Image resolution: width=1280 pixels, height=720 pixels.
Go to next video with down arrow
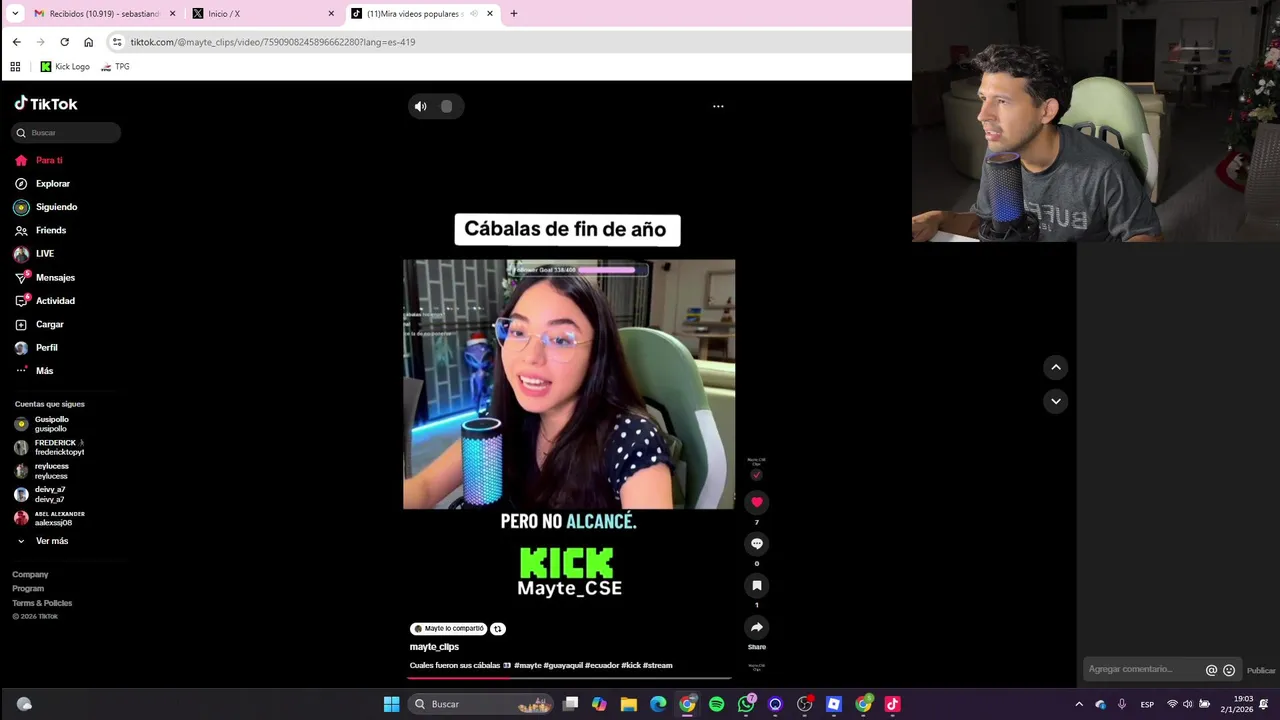pyautogui.click(x=1056, y=401)
